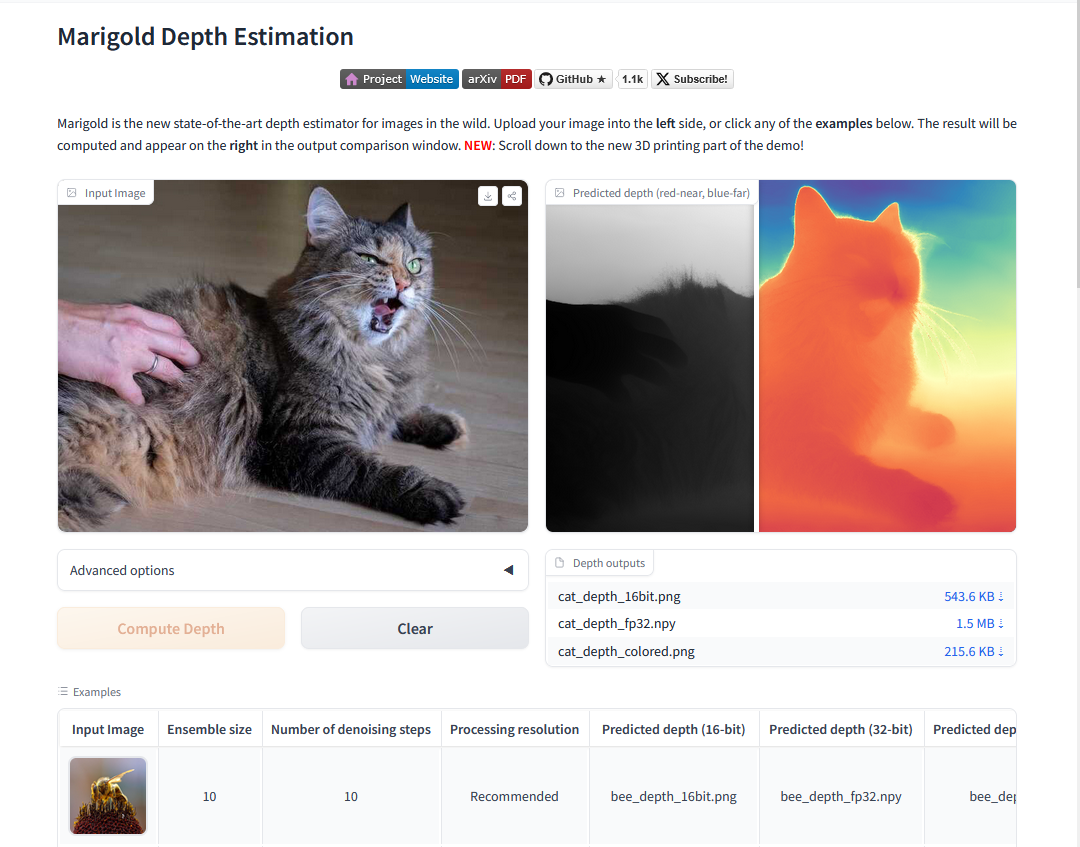Click the cat_depth_colored.png file name
Image resolution: width=1080 pixels, height=847 pixels.
click(626, 651)
